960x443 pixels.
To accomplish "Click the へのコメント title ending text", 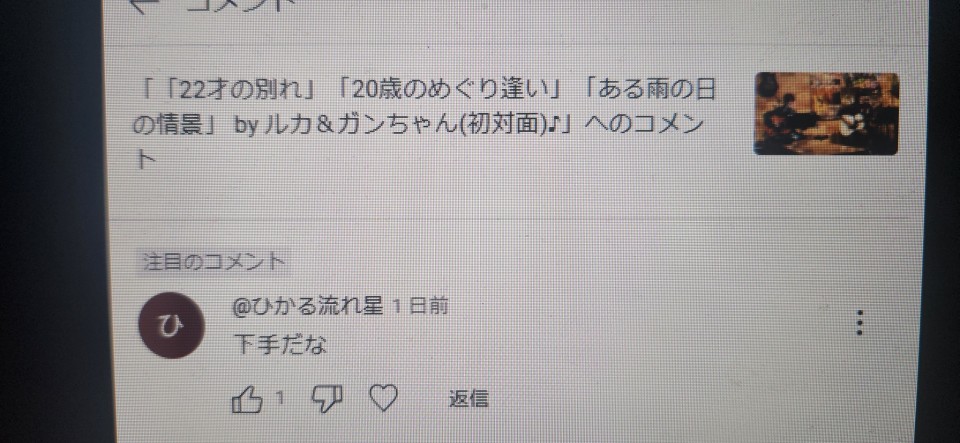I will [x=642, y=126].
